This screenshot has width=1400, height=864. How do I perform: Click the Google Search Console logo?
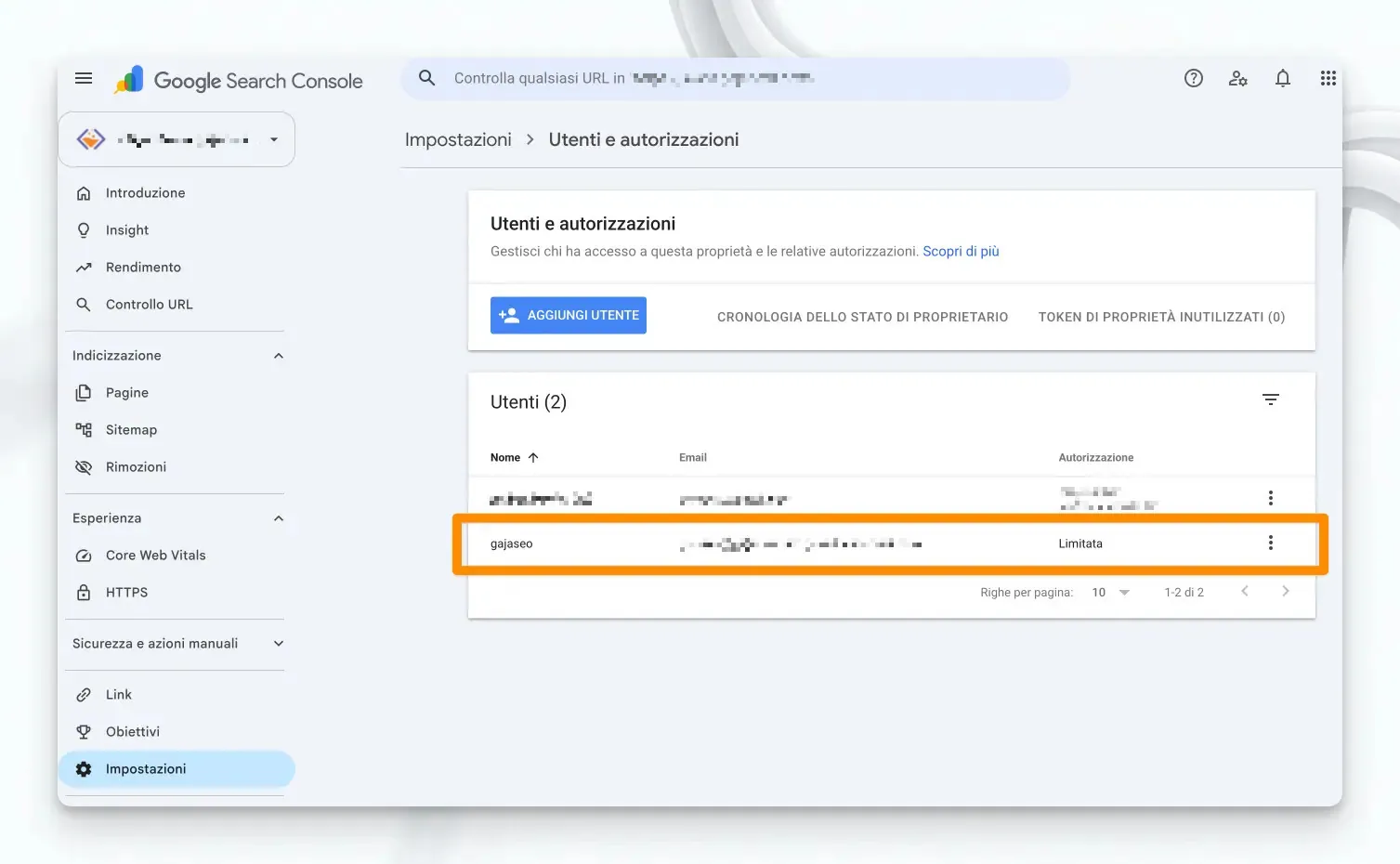pos(239,80)
